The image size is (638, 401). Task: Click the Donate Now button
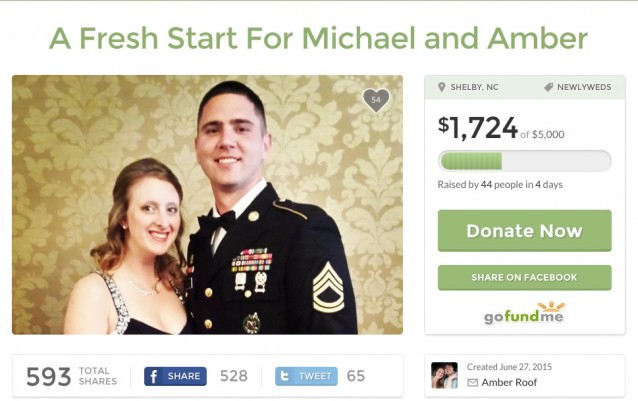[524, 231]
